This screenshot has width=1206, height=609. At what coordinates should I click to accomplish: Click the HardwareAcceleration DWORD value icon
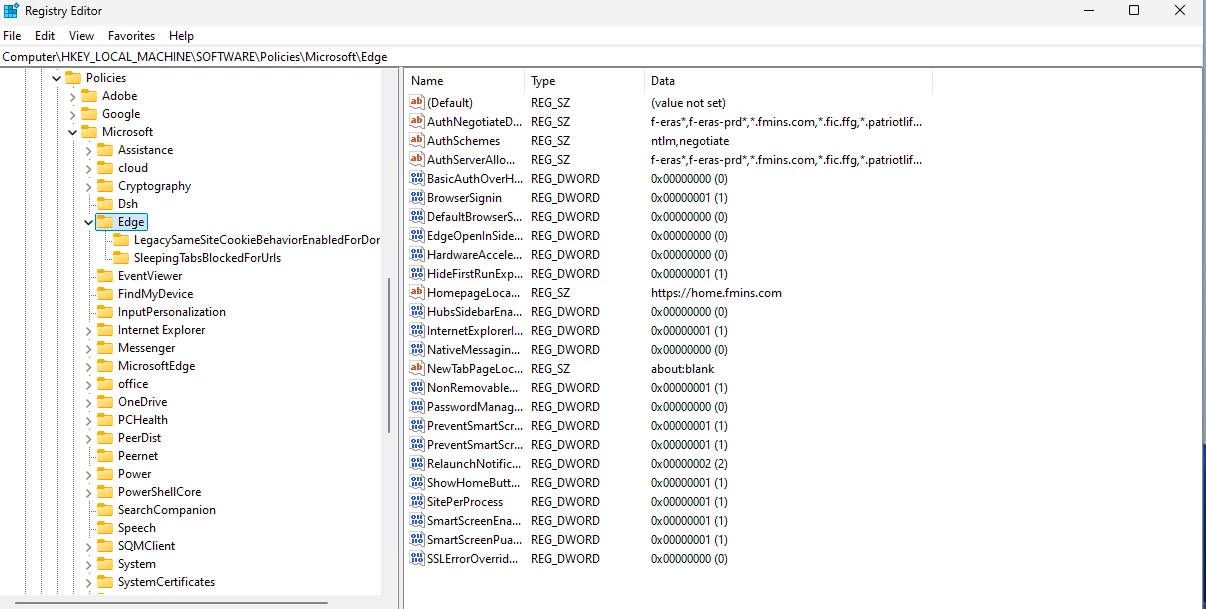click(417, 255)
